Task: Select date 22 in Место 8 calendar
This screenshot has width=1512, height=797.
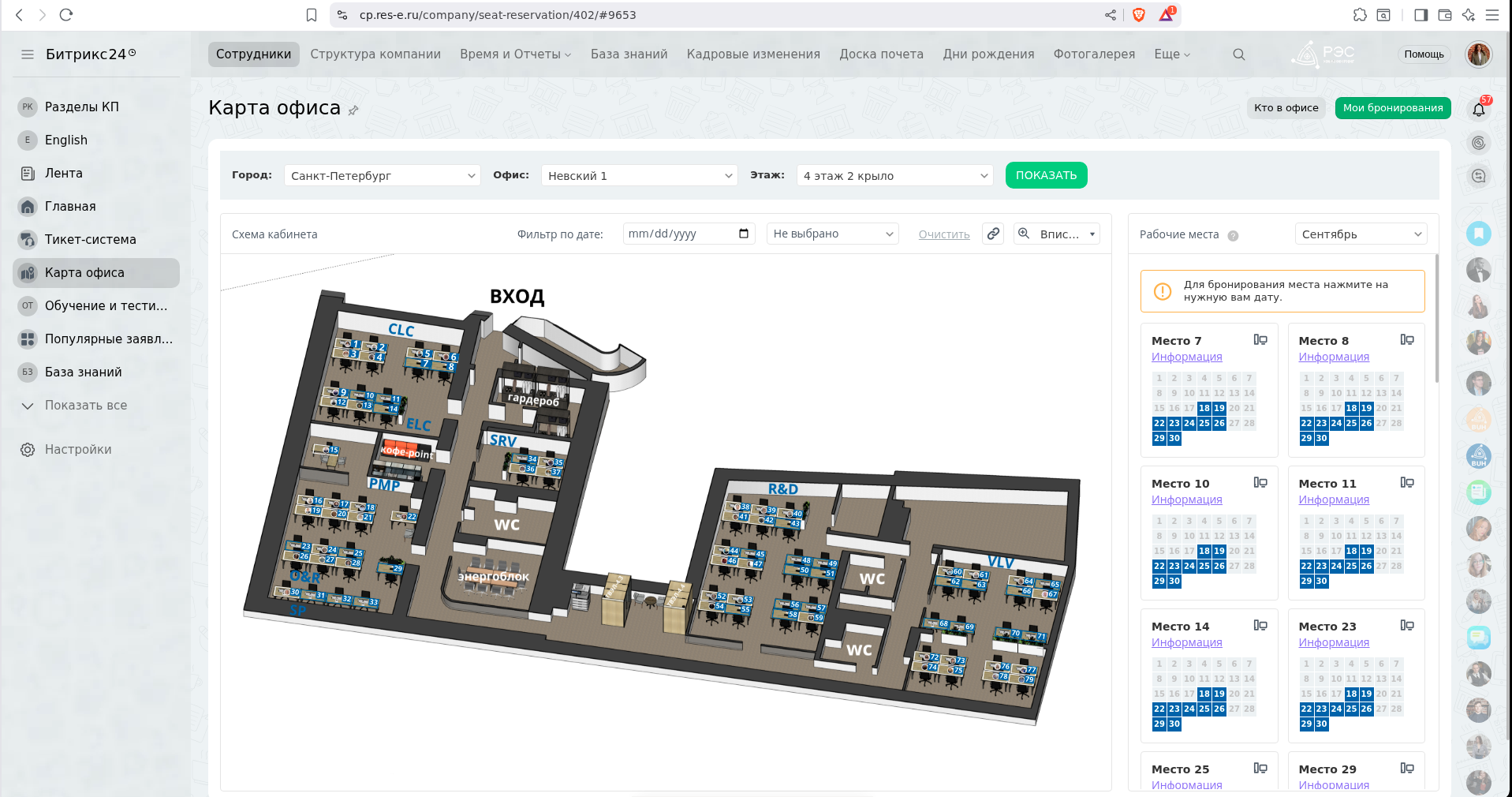Action: coord(1306,424)
